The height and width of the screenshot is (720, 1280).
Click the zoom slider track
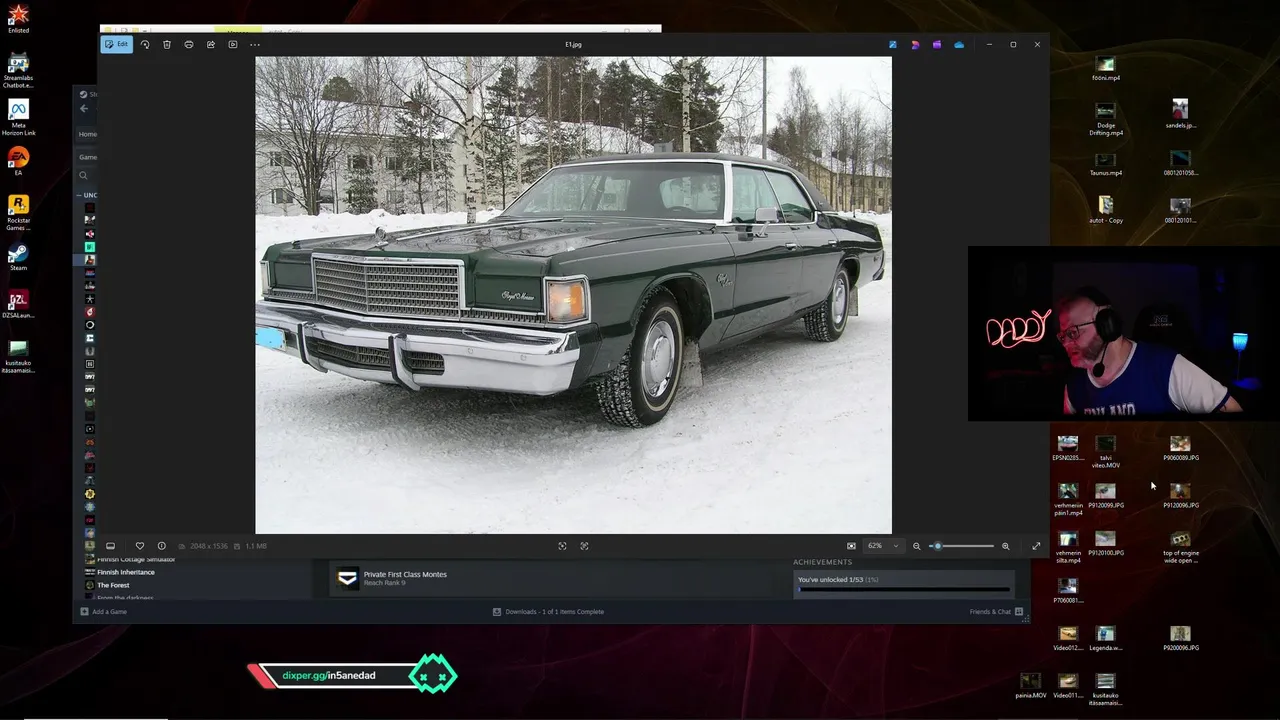[963, 546]
